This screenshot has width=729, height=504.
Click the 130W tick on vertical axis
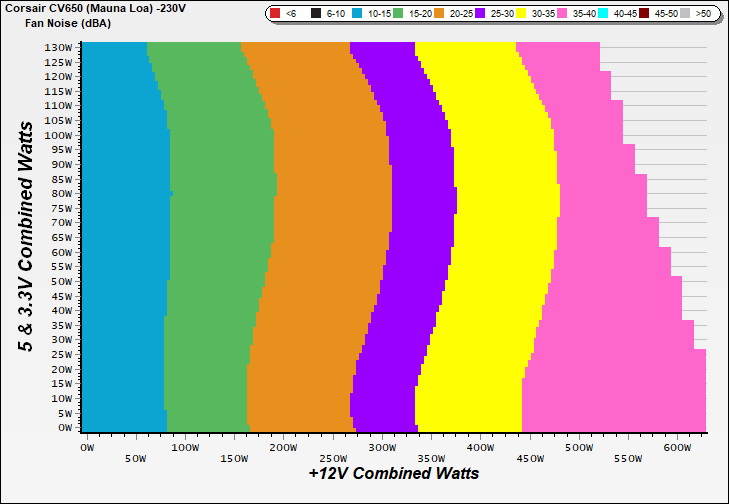pos(58,47)
